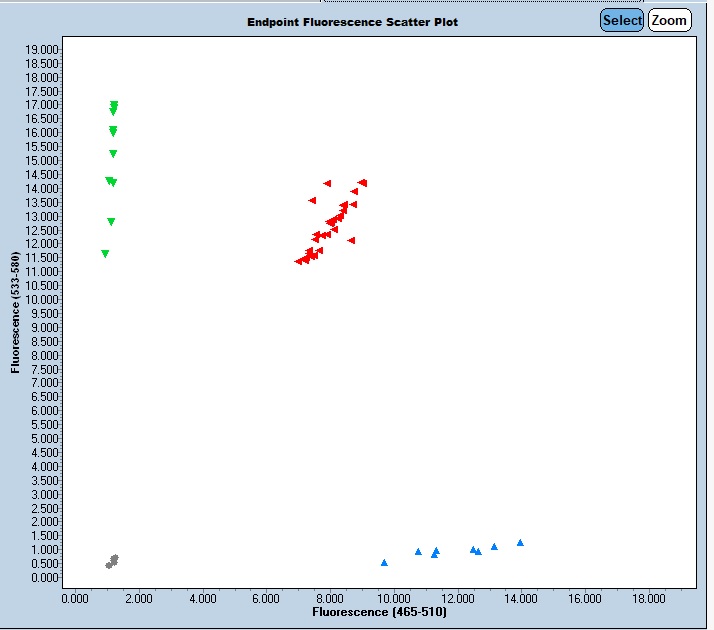Switch to Zoom mode
Image resolution: width=714 pixels, height=630 pixels.
(669, 20)
